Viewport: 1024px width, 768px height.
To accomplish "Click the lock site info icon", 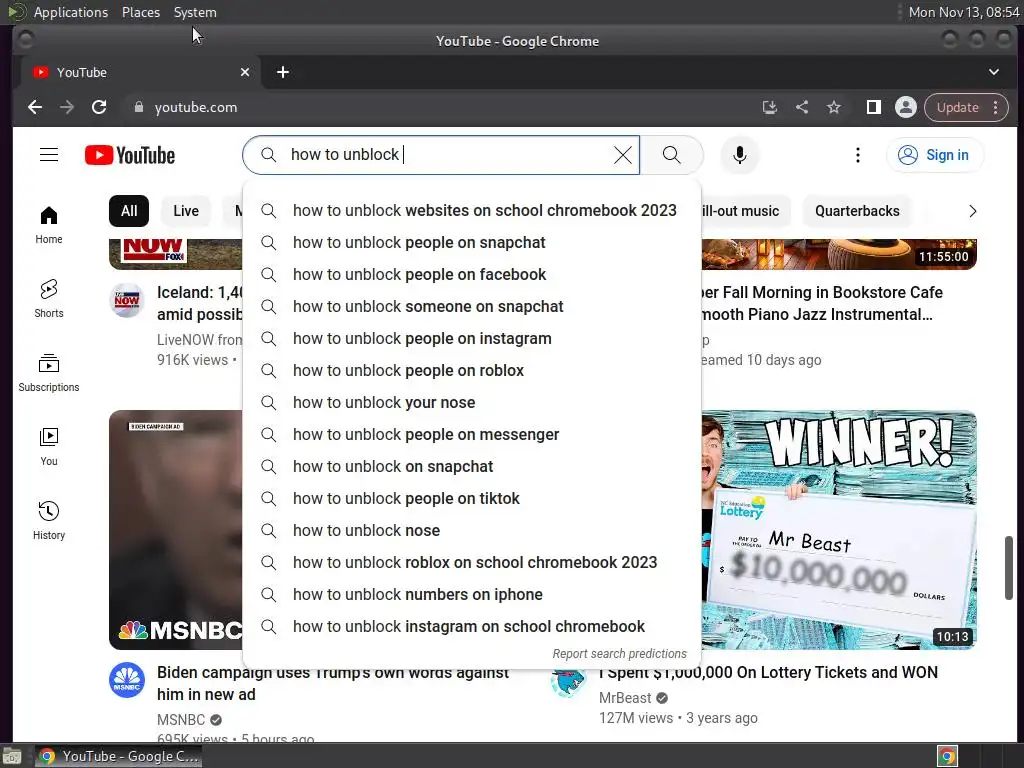I will [138, 107].
